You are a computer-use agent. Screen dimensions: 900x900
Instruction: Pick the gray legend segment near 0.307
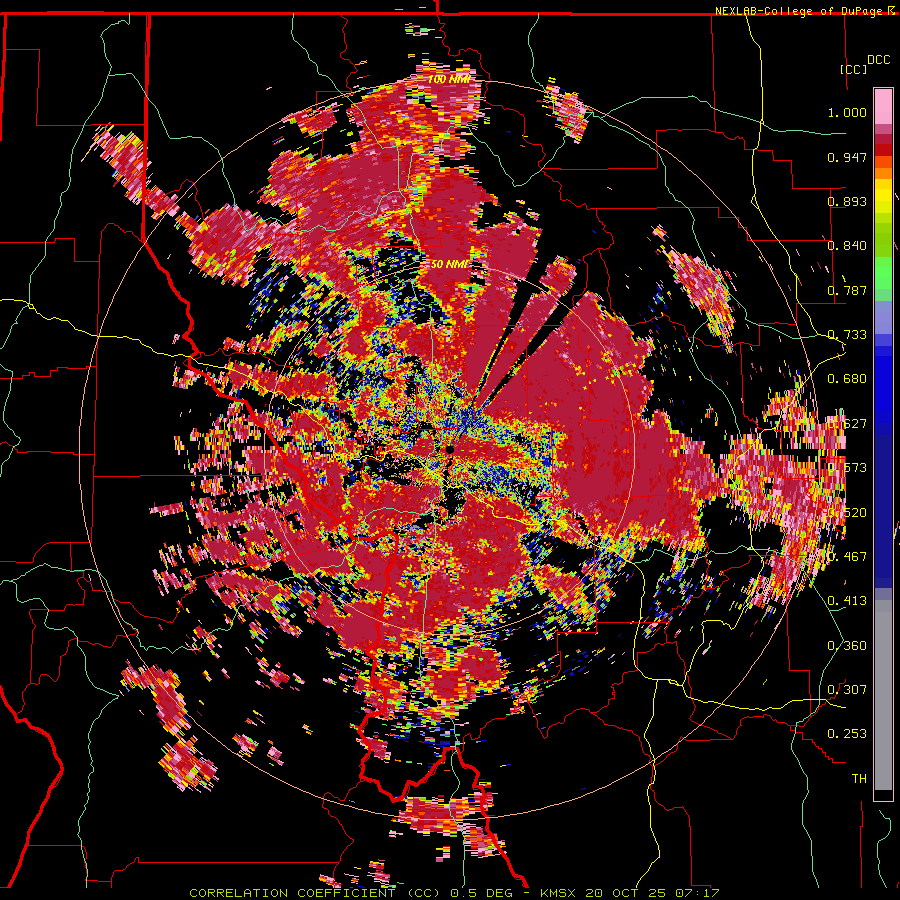tap(883, 695)
